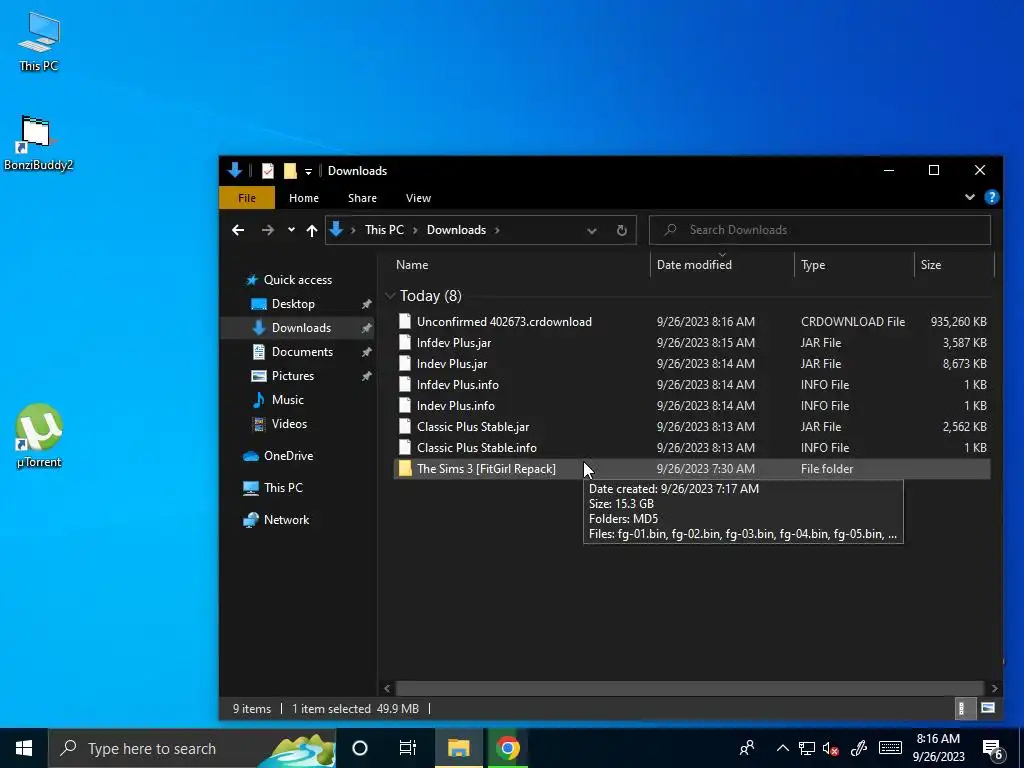
Task: Open the Action Center notifications
Action: tap(993, 749)
